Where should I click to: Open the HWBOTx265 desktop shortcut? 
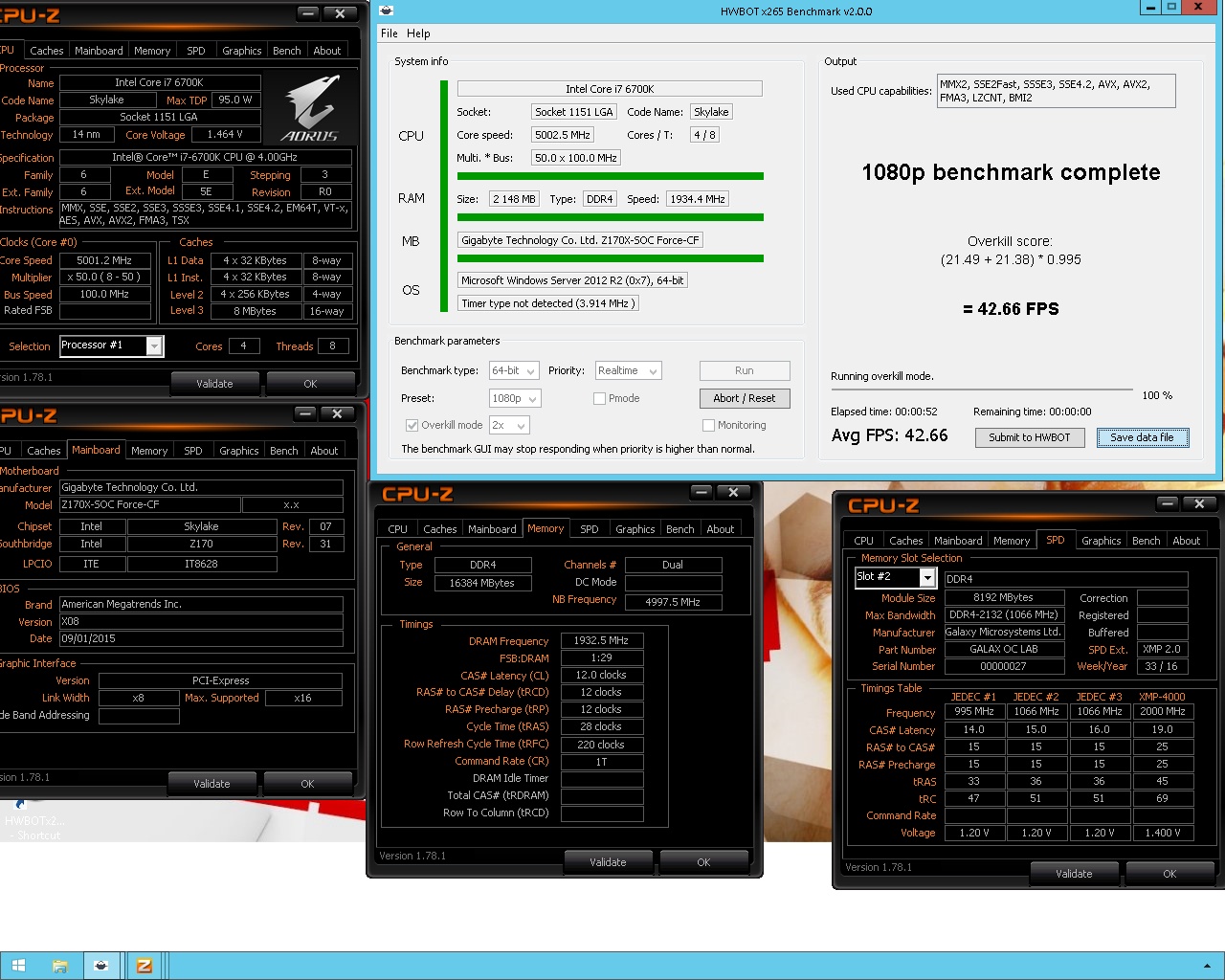click(33, 821)
